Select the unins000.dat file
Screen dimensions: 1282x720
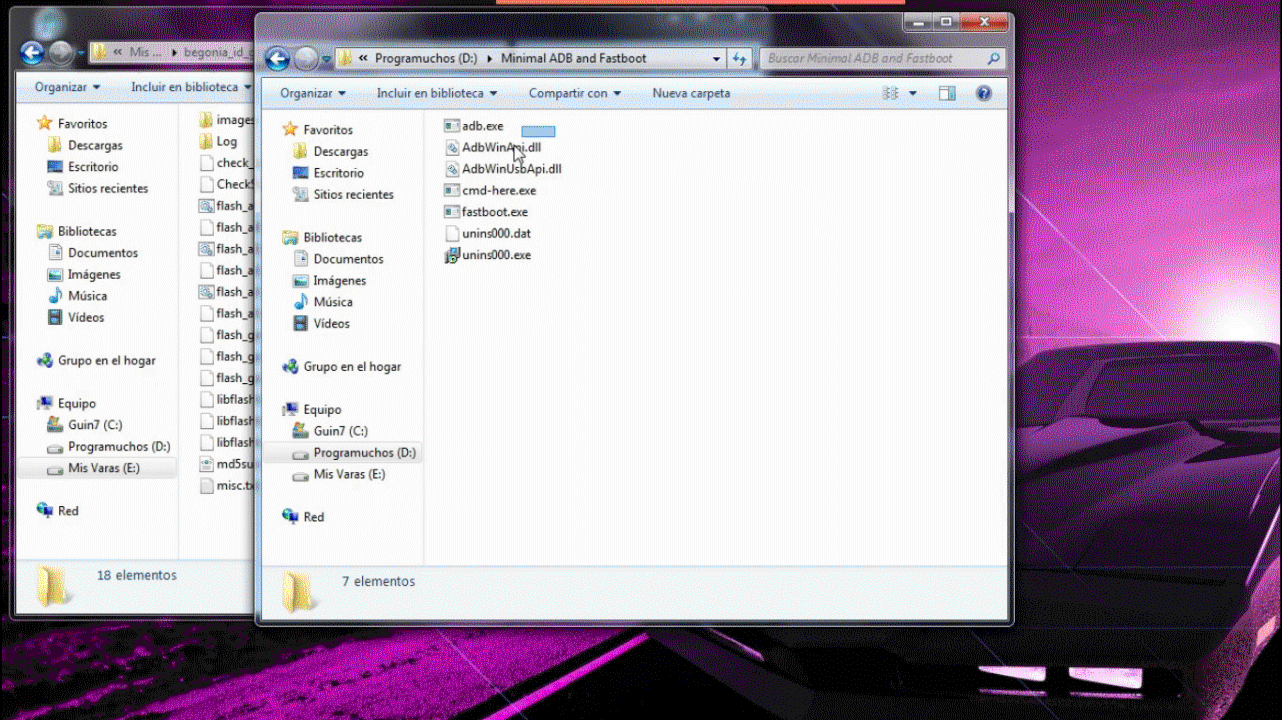(488, 233)
